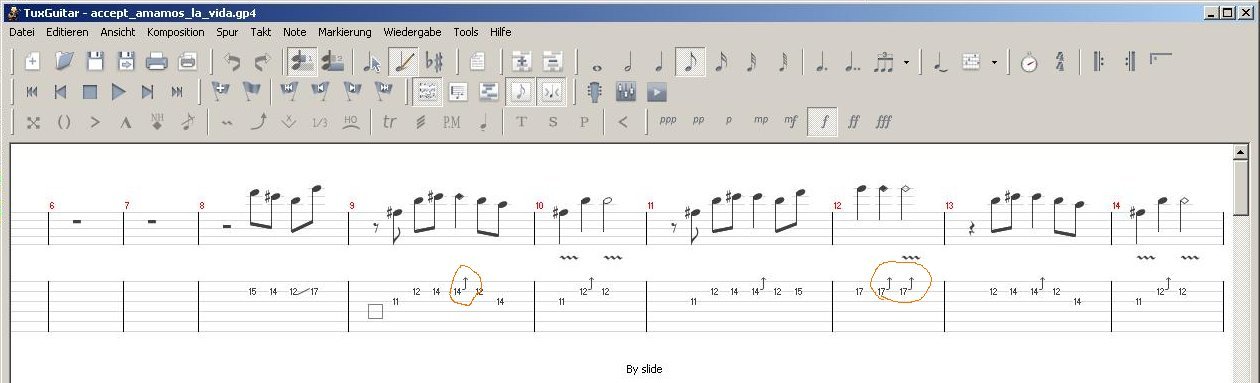Jump to first marker flag
The image size is (1260, 383).
tap(289, 92)
